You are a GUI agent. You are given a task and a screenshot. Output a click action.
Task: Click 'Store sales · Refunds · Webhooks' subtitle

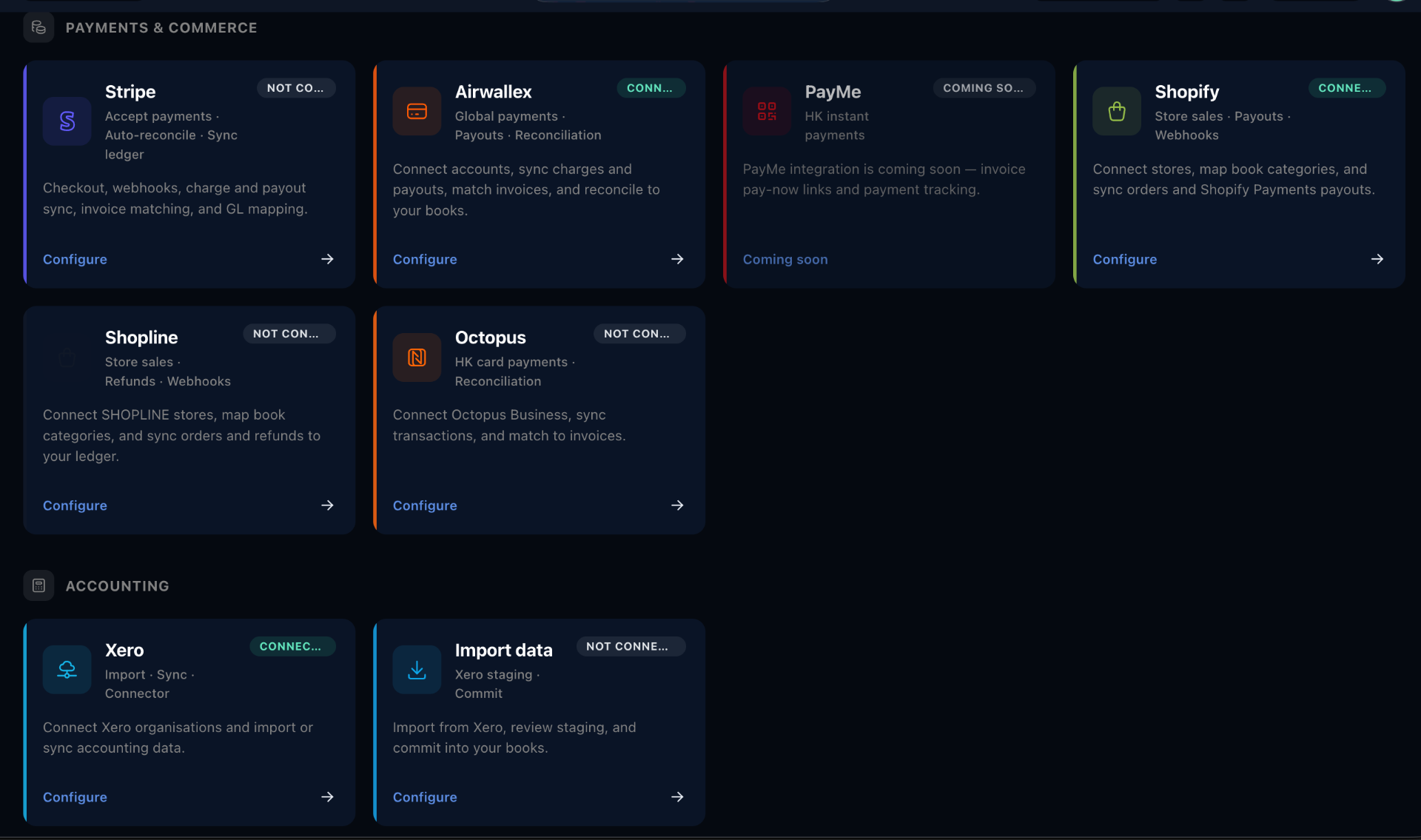tap(168, 372)
